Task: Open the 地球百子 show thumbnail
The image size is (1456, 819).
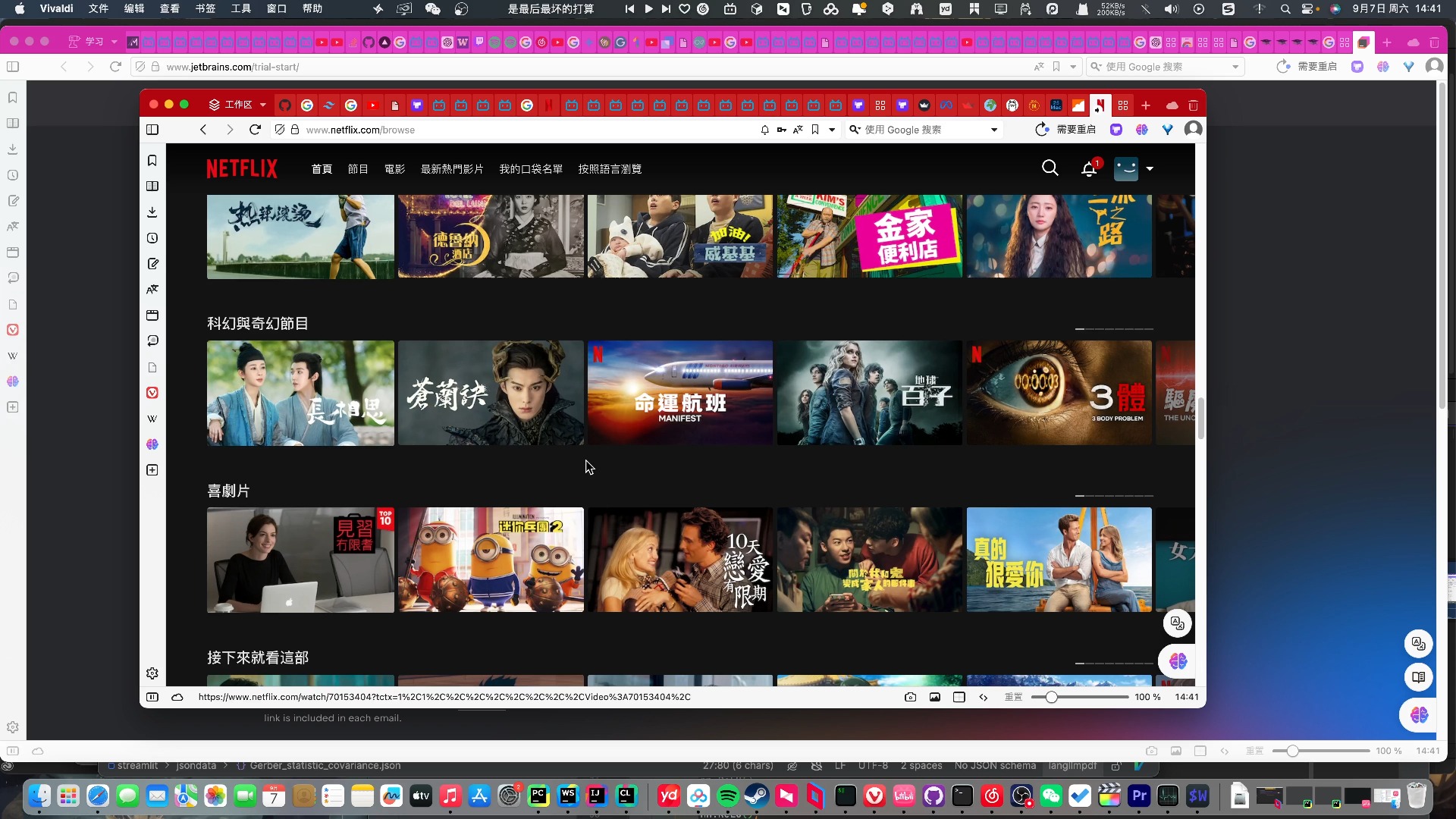Action: 870,393
